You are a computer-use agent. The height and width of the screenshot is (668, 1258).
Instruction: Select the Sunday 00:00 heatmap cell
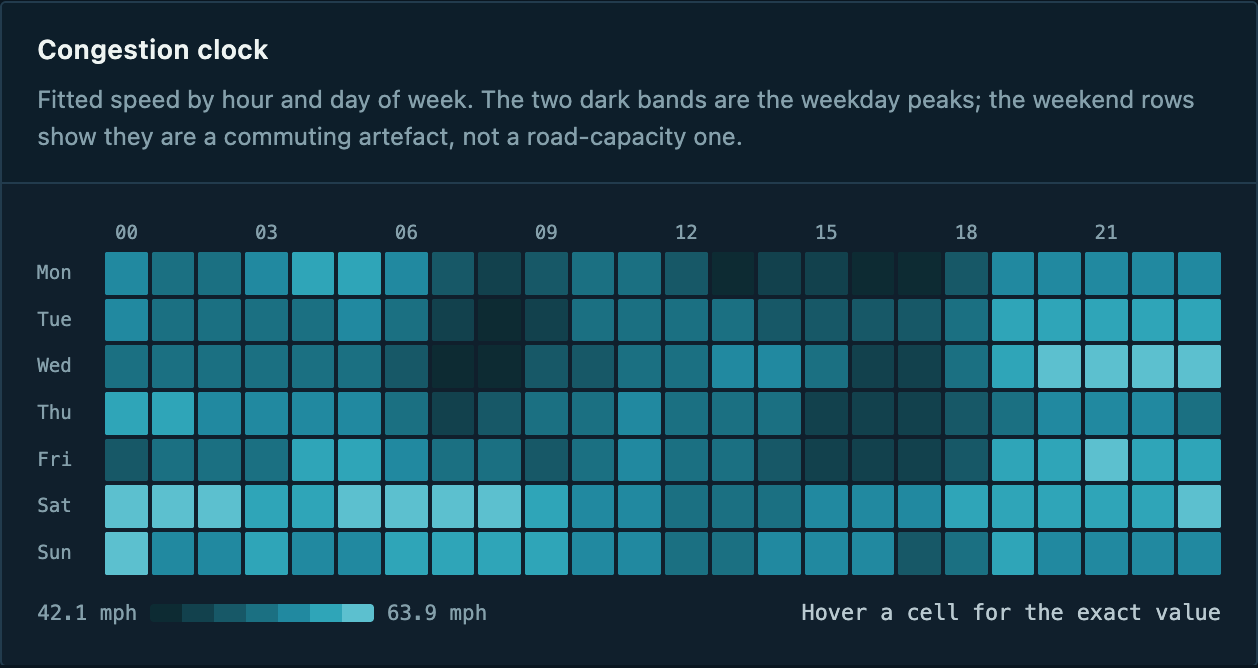point(126,553)
